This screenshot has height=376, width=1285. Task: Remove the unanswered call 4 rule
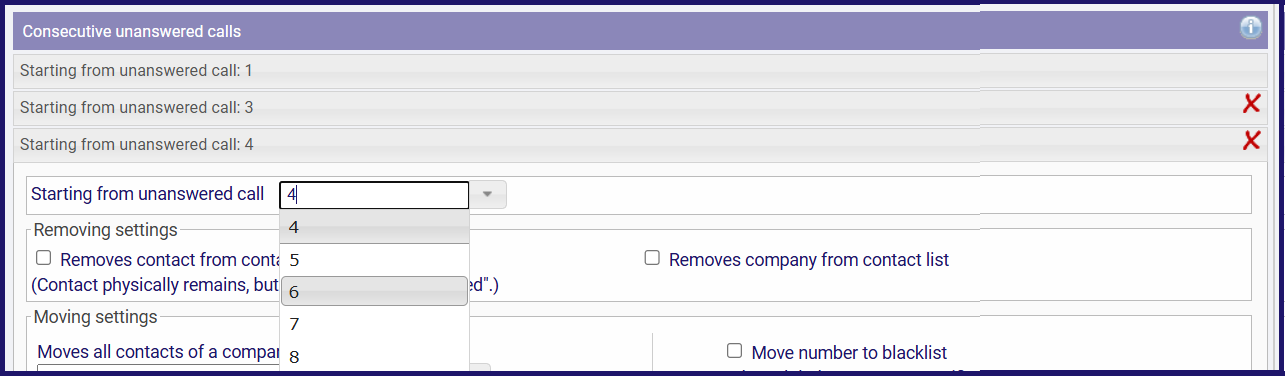[x=1251, y=141]
